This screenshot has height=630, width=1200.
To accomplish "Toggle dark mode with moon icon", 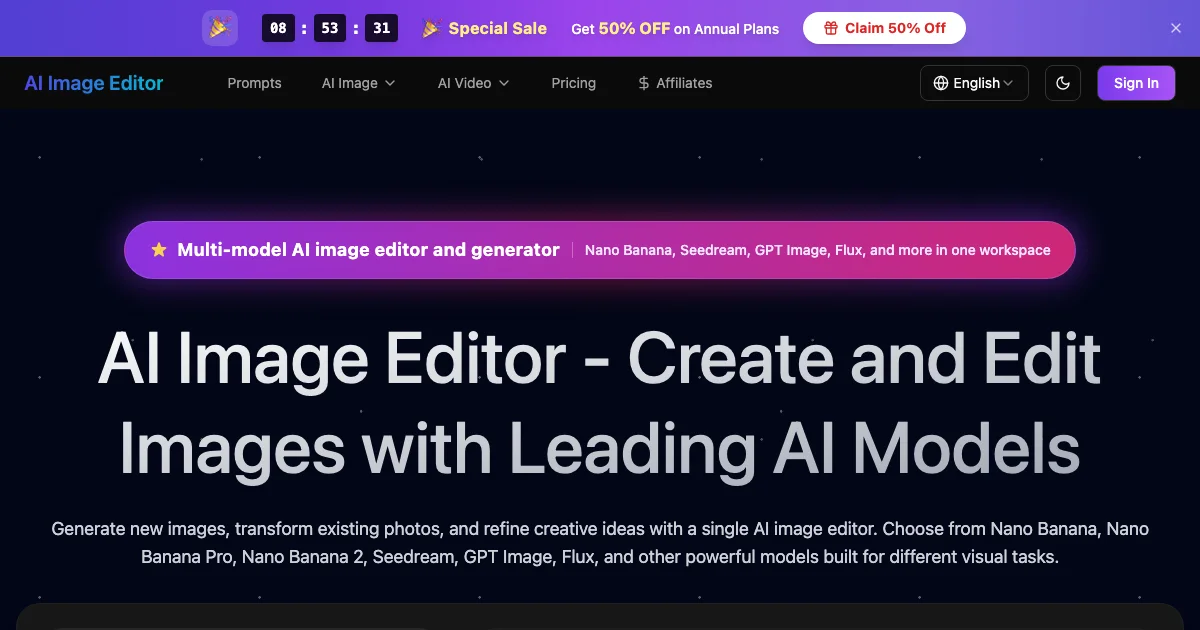I will coord(1063,83).
